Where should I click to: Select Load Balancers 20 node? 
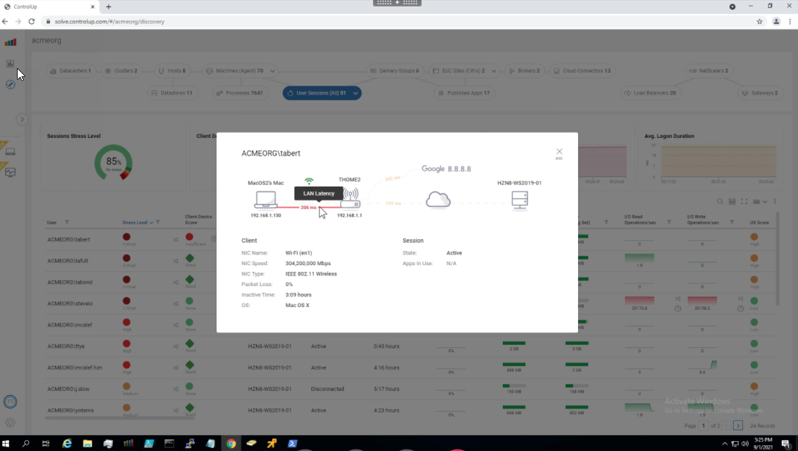pyautogui.click(x=649, y=93)
